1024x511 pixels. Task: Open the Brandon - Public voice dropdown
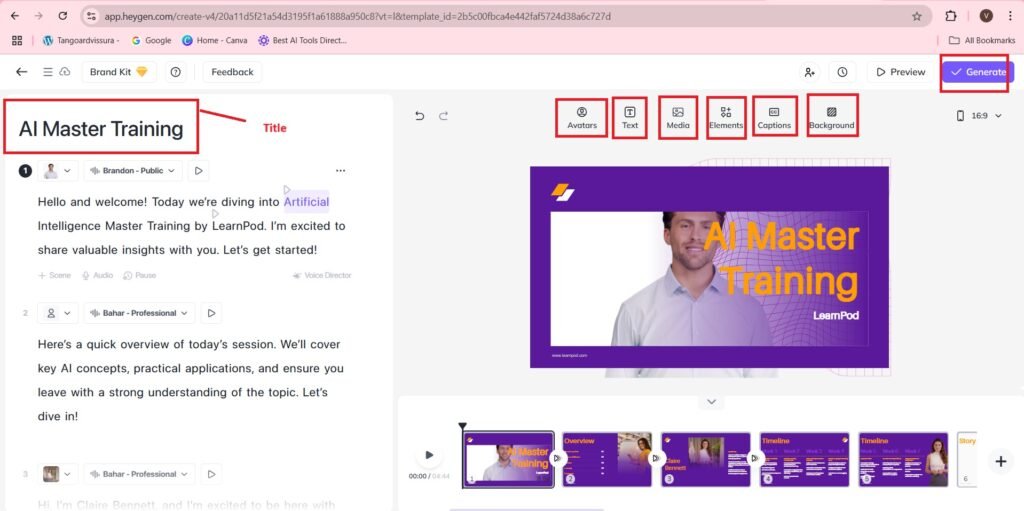coord(133,171)
